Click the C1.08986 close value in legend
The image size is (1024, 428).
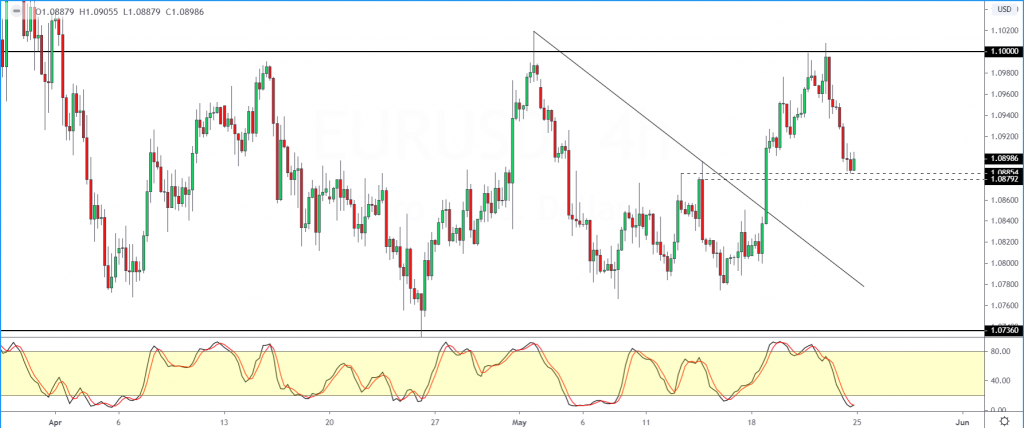coord(184,12)
